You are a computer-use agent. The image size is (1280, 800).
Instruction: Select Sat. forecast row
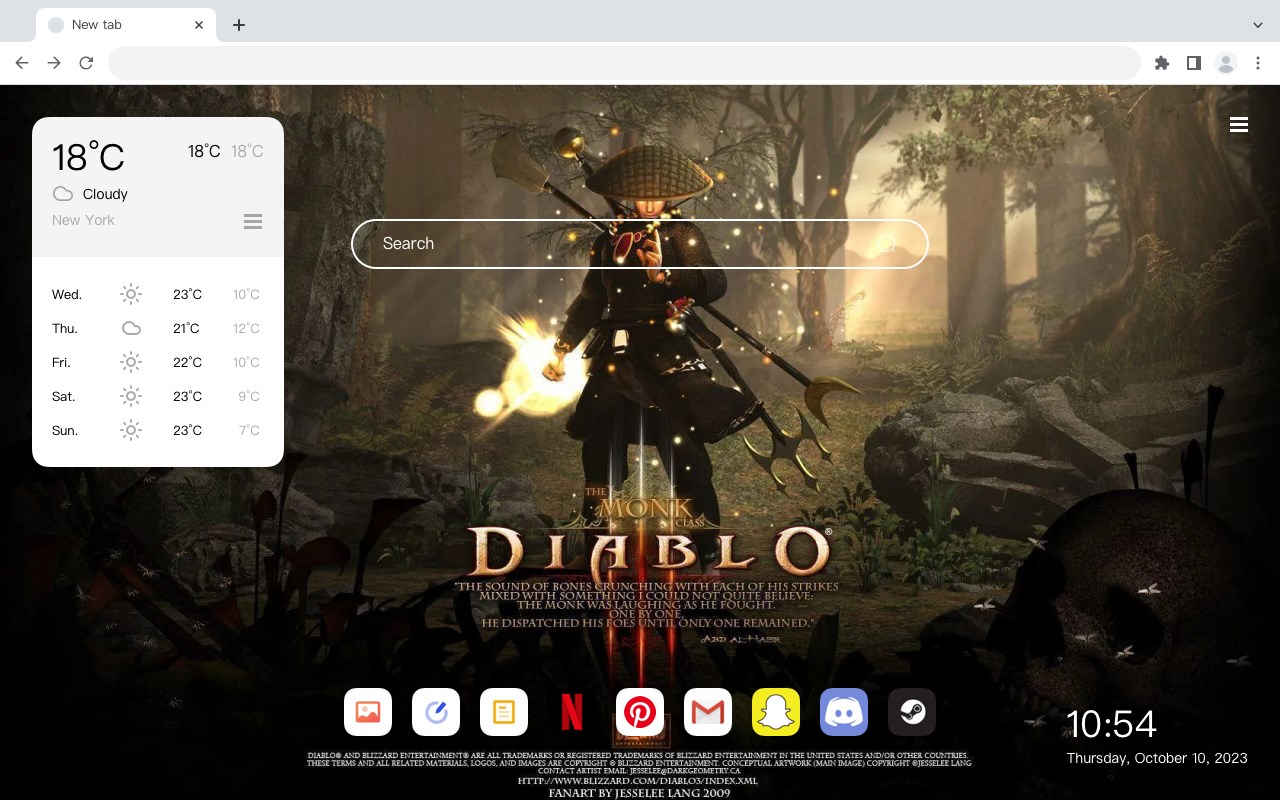[x=158, y=396]
